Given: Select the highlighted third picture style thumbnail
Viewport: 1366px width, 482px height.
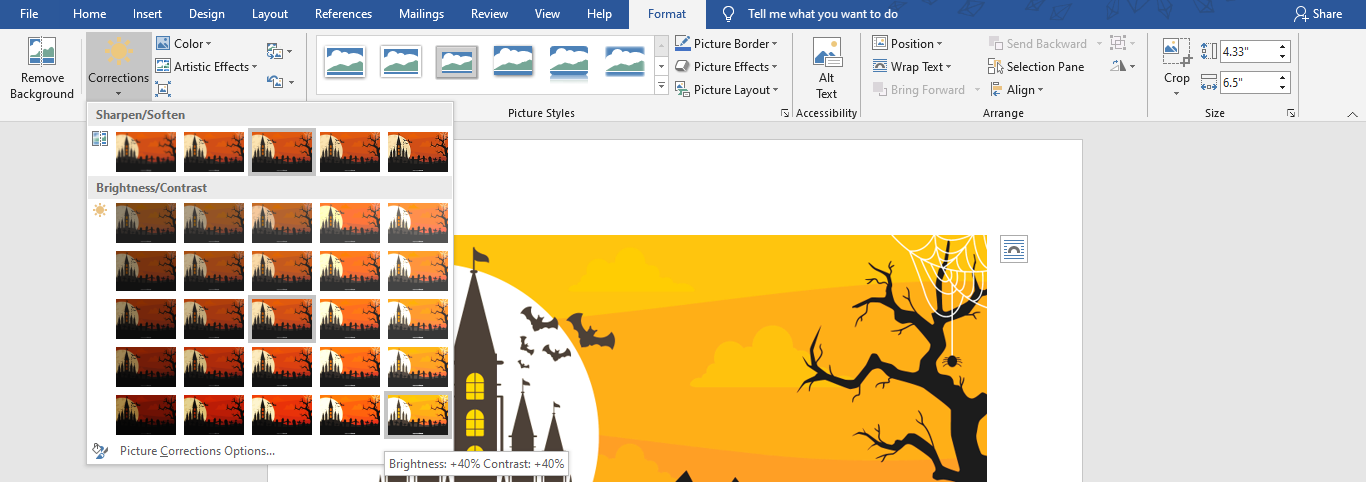Looking at the screenshot, I should coord(457,63).
